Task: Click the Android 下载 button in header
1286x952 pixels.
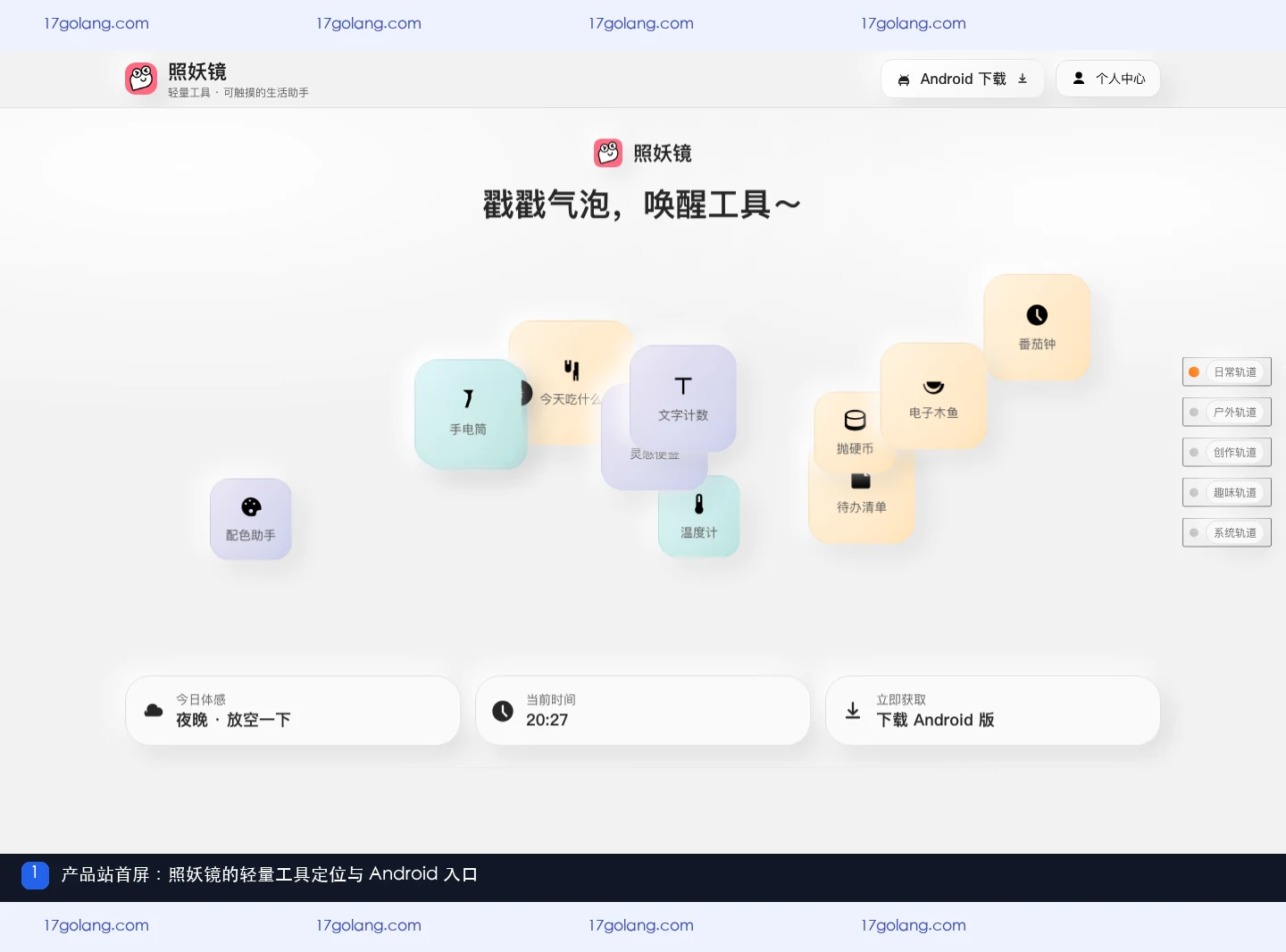Action: pyautogui.click(x=963, y=79)
